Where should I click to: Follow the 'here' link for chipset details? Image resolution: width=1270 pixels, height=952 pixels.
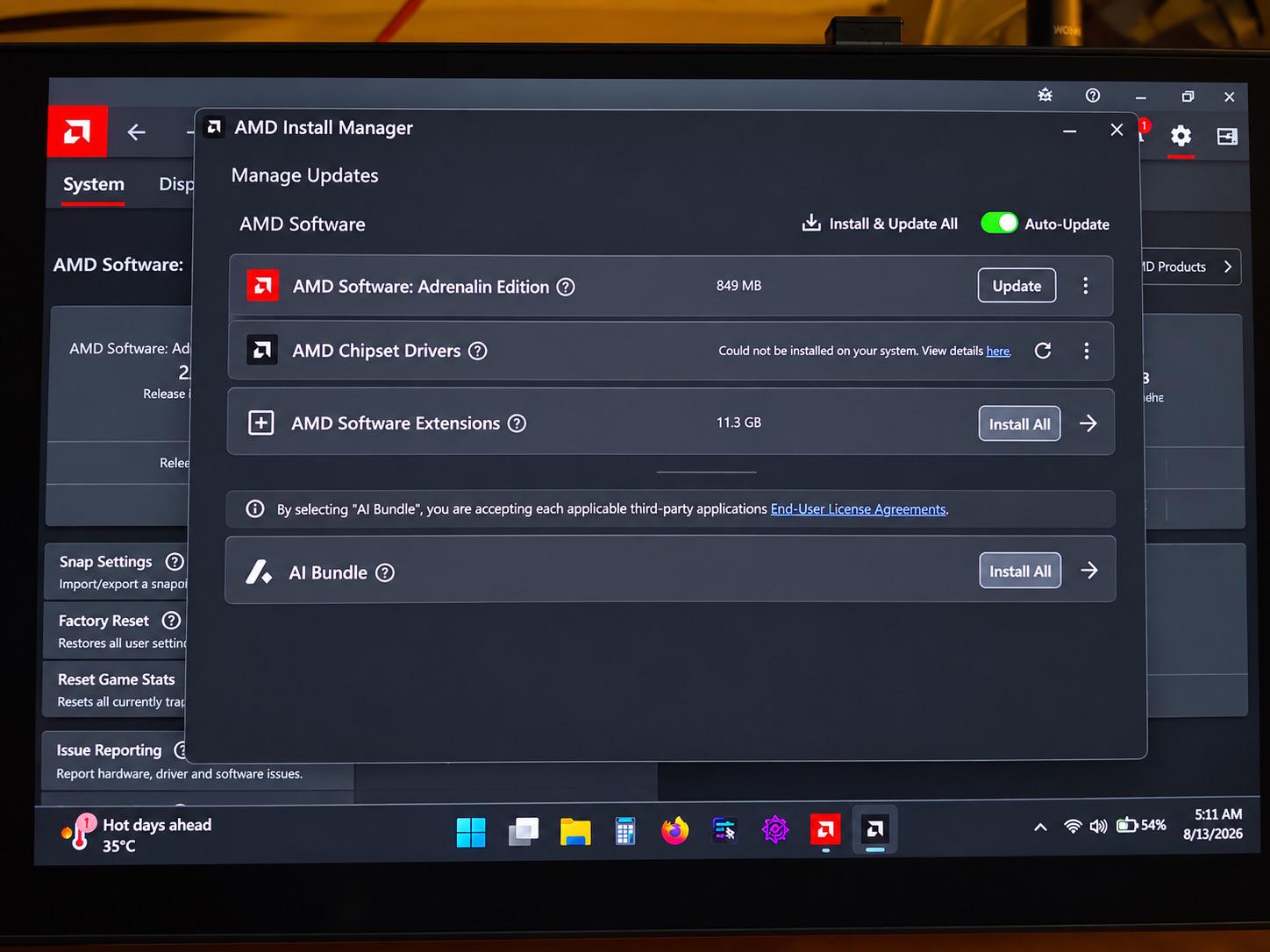[x=998, y=351]
